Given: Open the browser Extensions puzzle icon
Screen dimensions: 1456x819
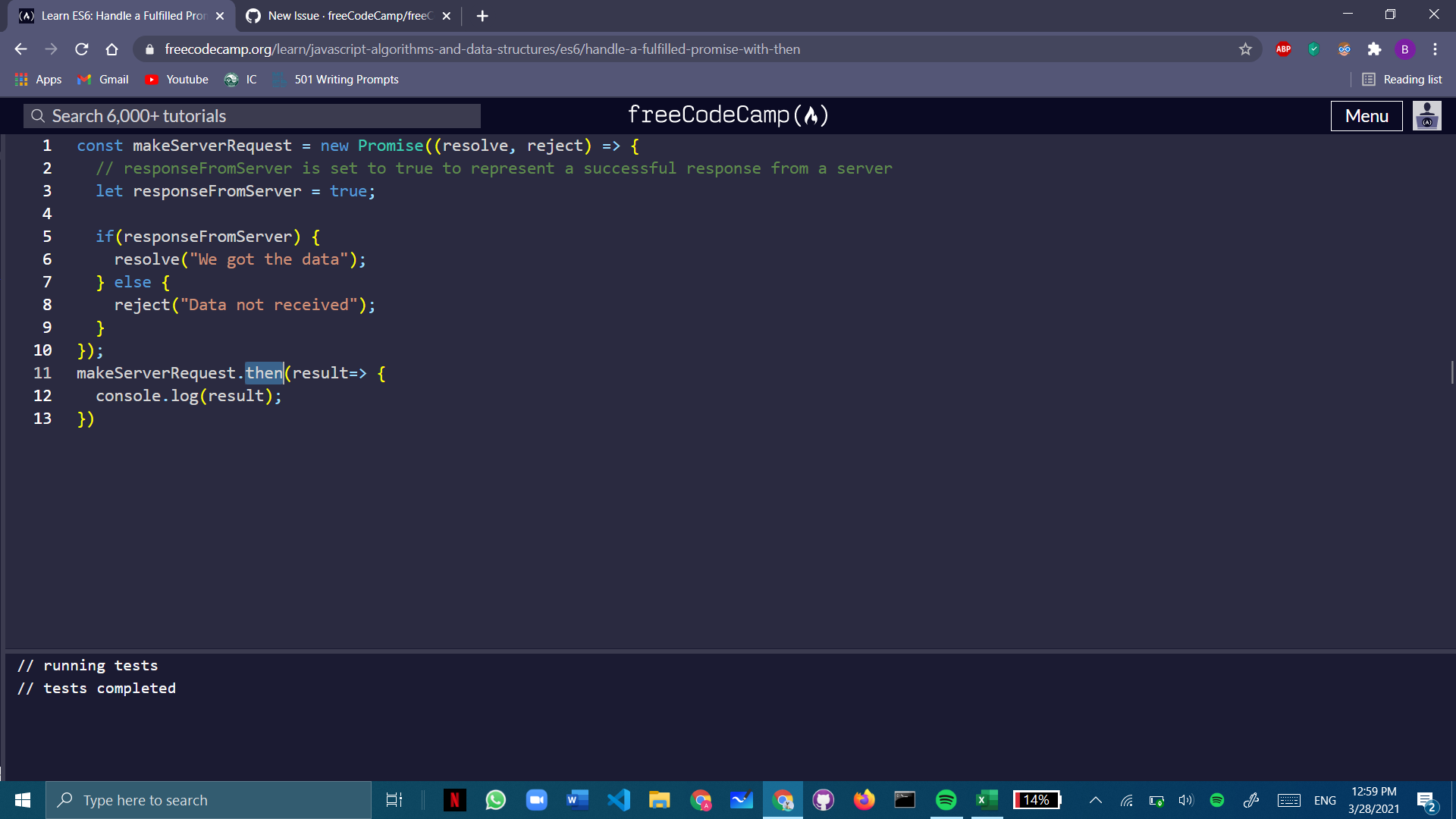Looking at the screenshot, I should pos(1375,49).
